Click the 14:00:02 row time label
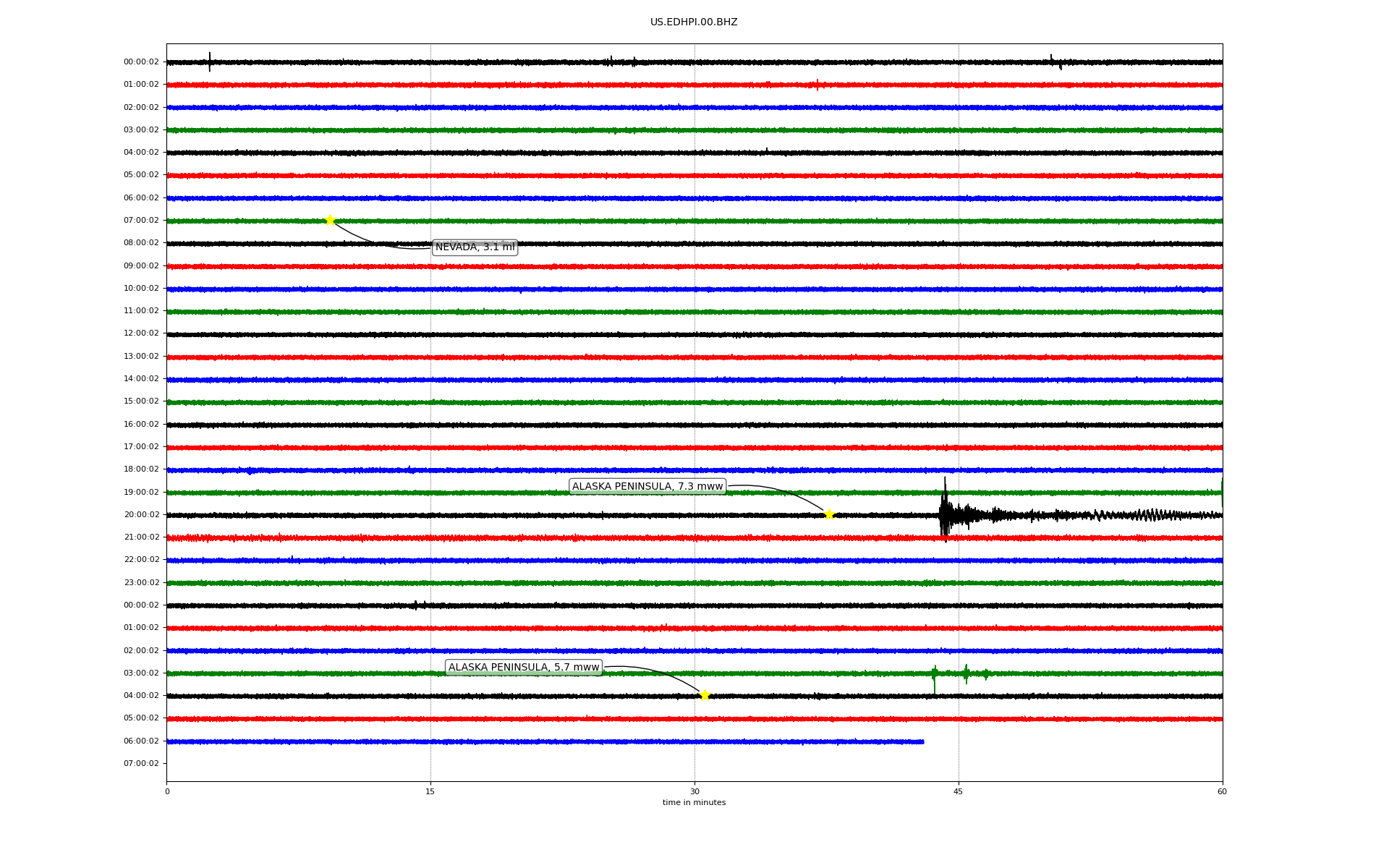 coord(141,379)
